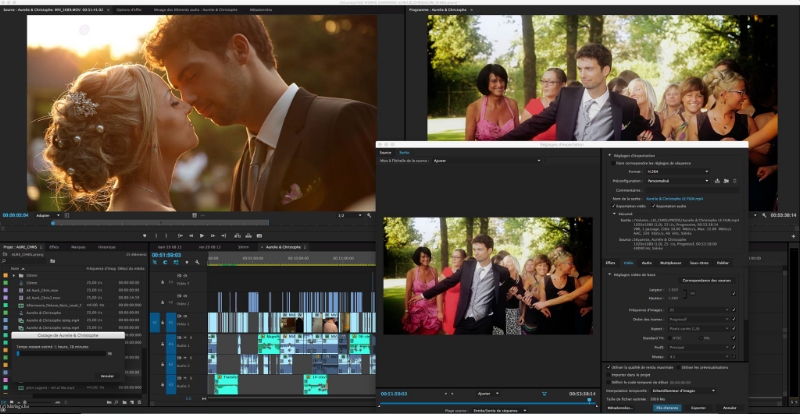Open the Préconfiguration Personnalisé dropdown
This screenshot has height=414, width=800.
680,180
